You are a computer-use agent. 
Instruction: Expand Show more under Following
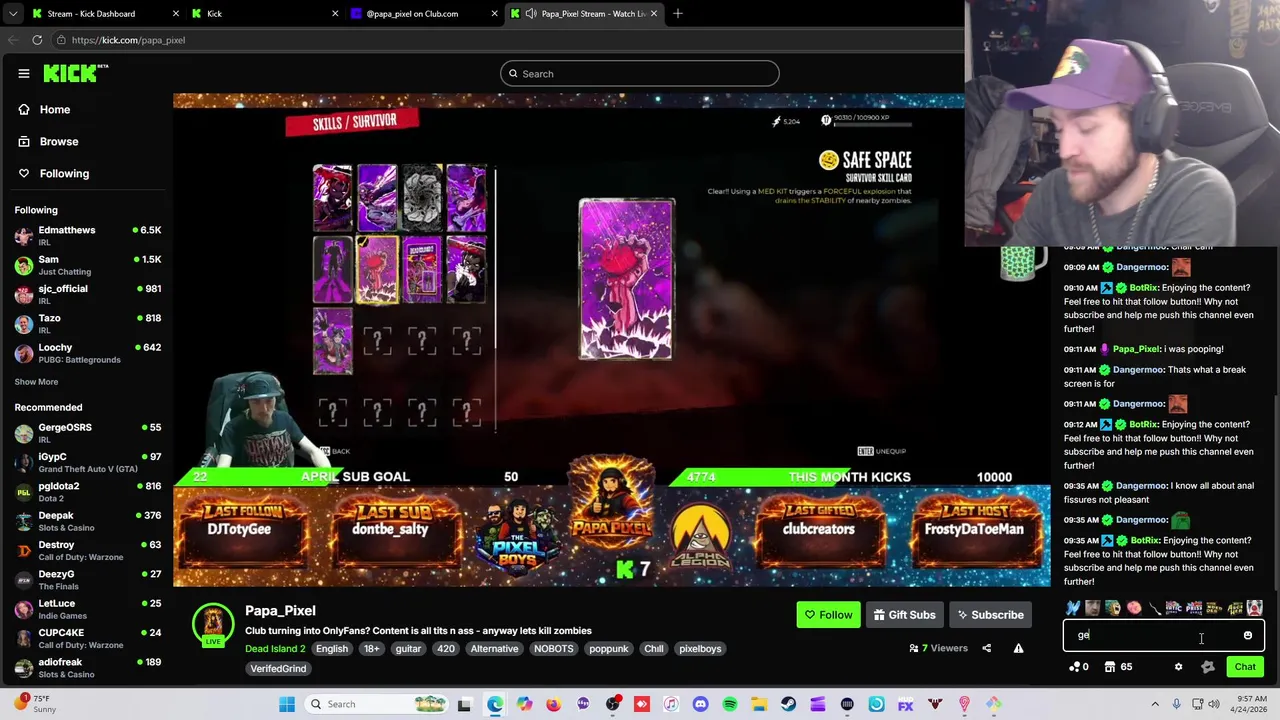pos(36,381)
